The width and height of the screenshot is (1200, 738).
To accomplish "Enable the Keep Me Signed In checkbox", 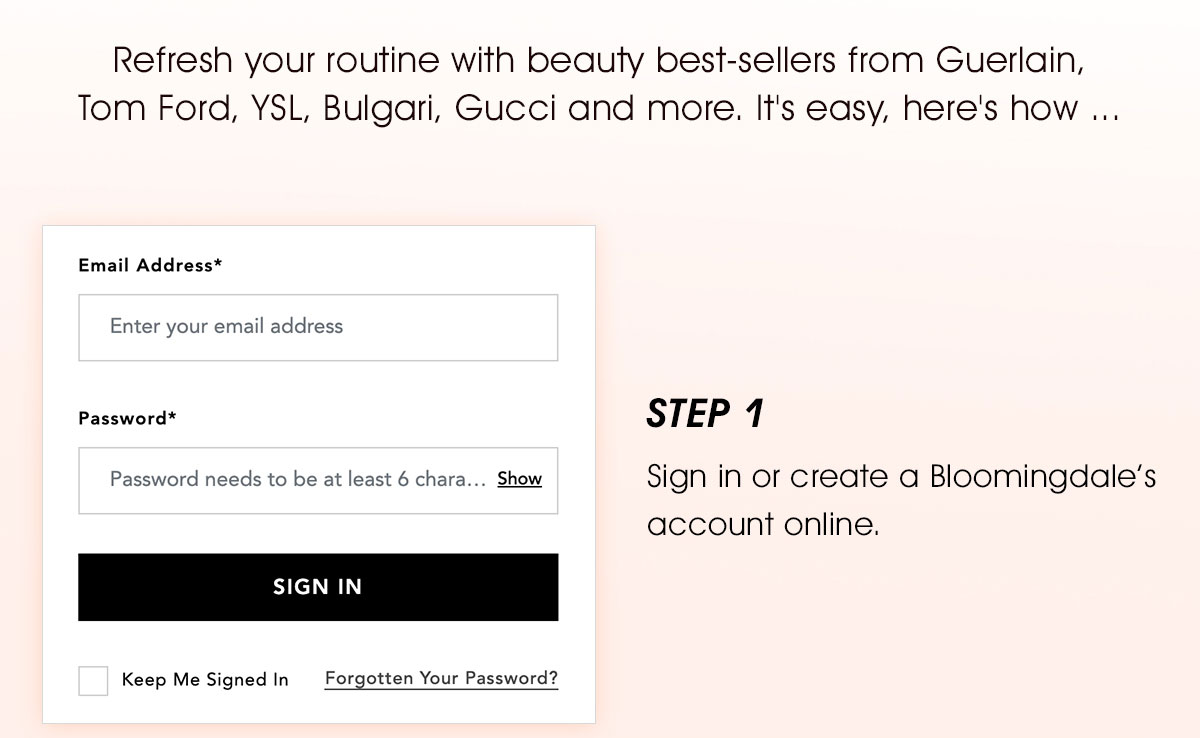I will 93,681.
